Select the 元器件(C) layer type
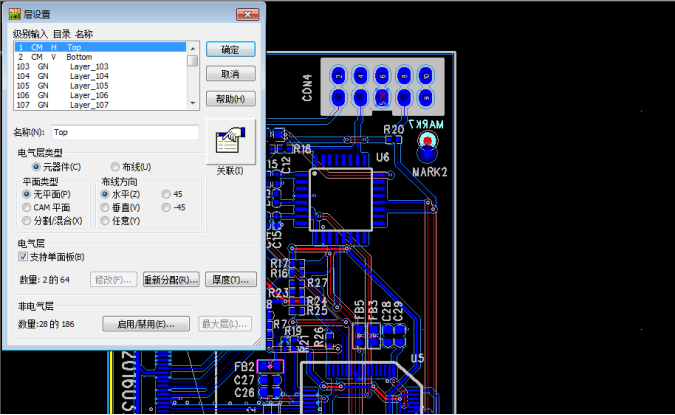675x415 pixels. tap(56, 167)
